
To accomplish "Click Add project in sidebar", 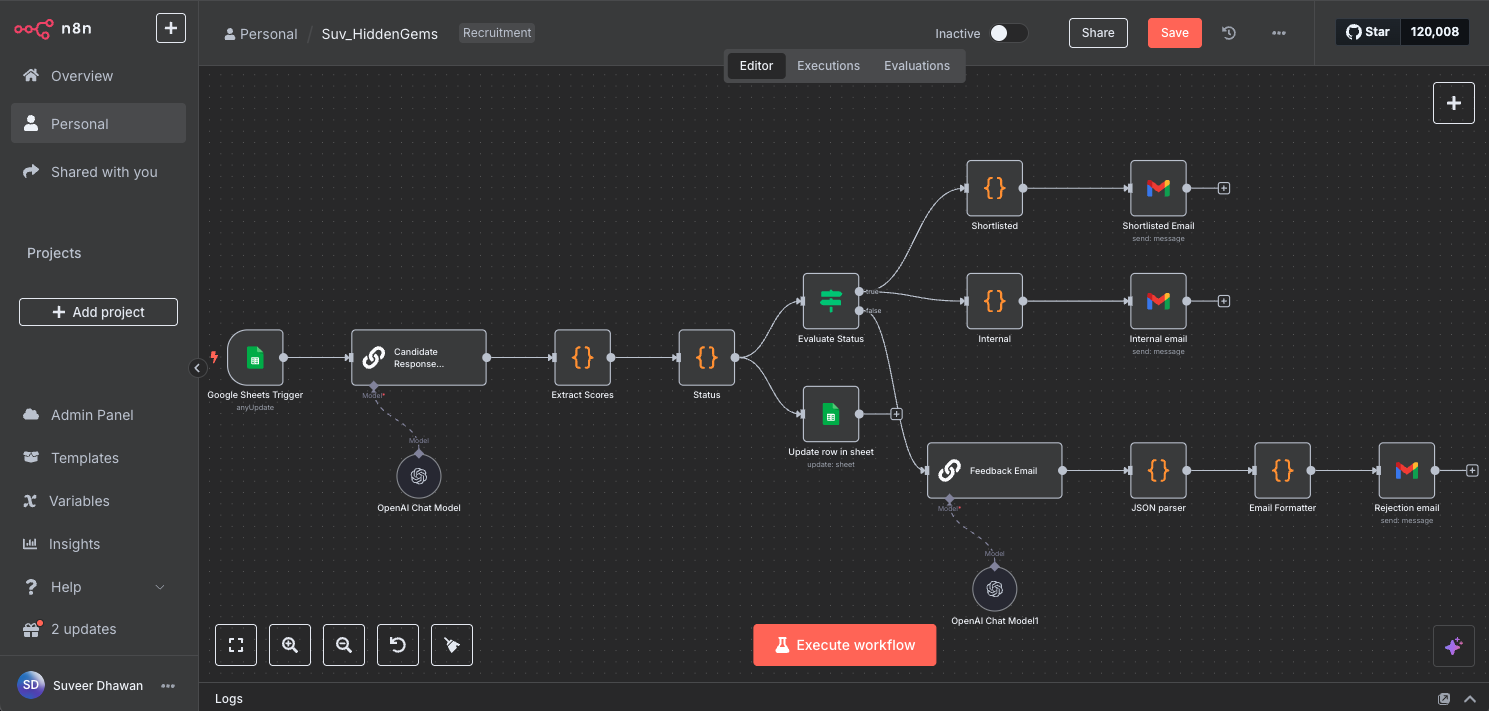I will click(x=98, y=312).
